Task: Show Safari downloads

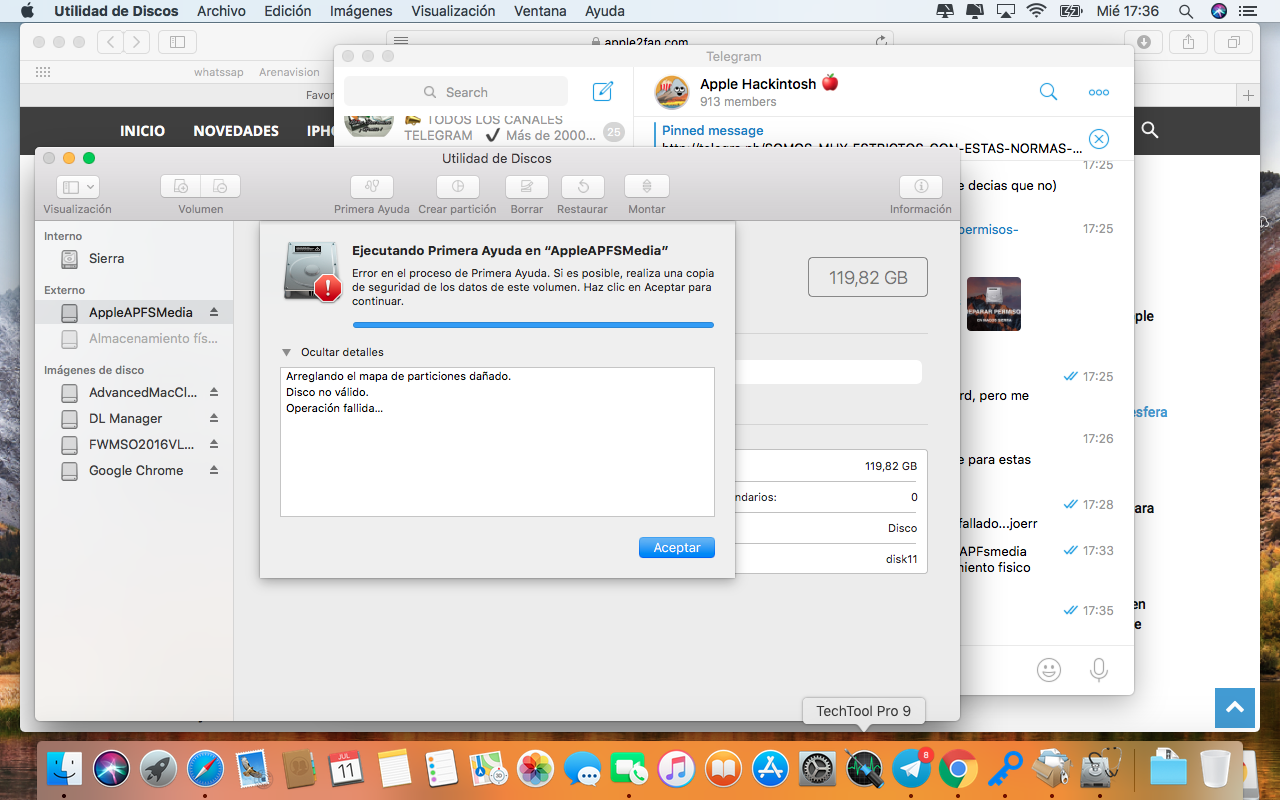Action: point(1143,42)
